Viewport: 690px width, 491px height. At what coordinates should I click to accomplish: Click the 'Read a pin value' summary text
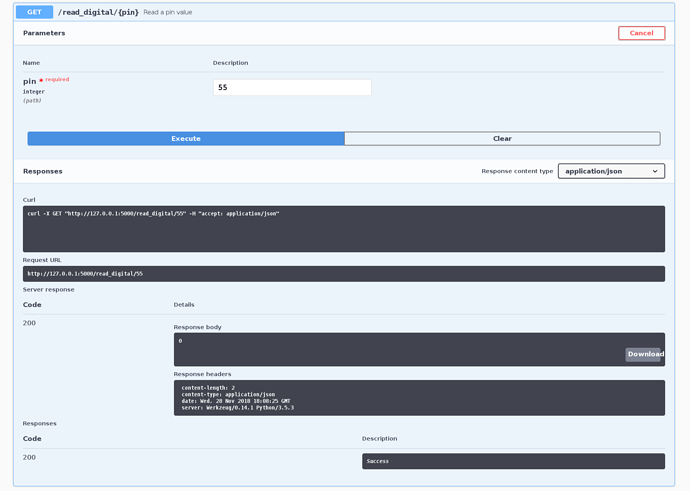tap(168, 12)
